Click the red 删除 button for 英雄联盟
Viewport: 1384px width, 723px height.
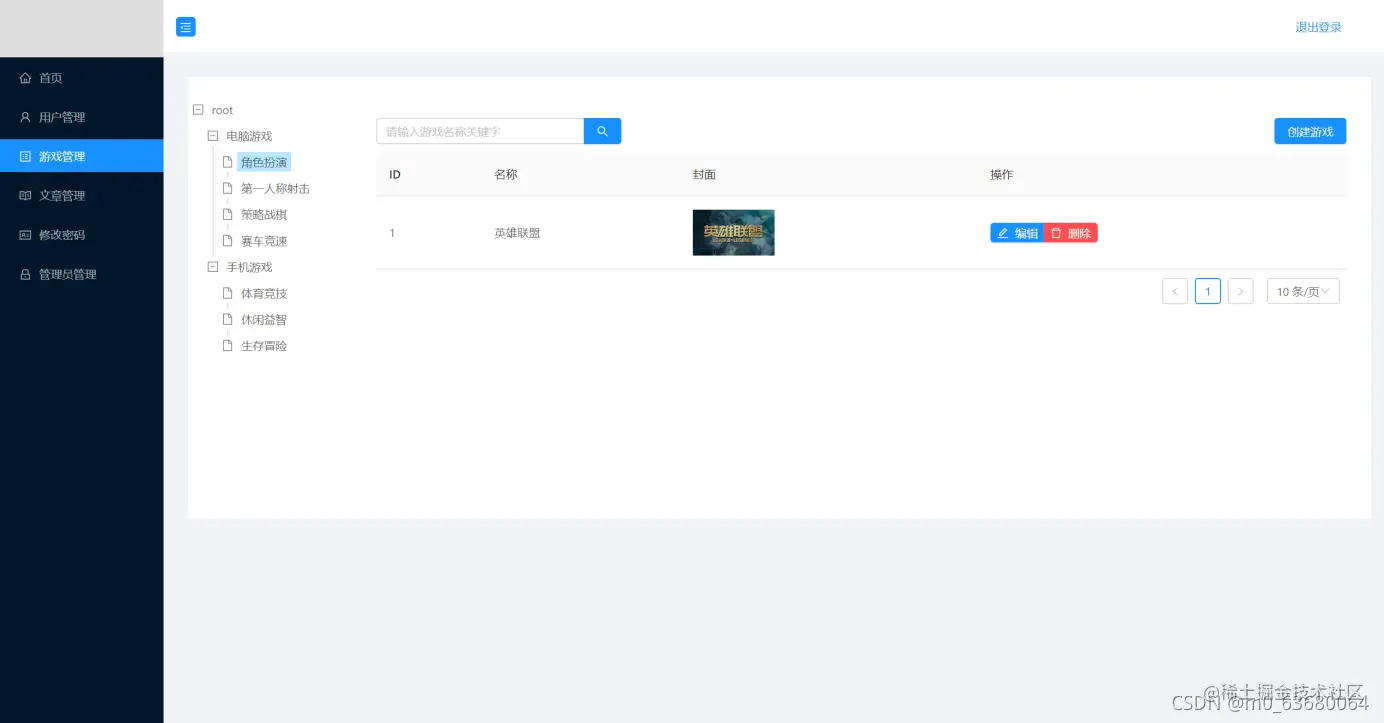pyautogui.click(x=1072, y=232)
